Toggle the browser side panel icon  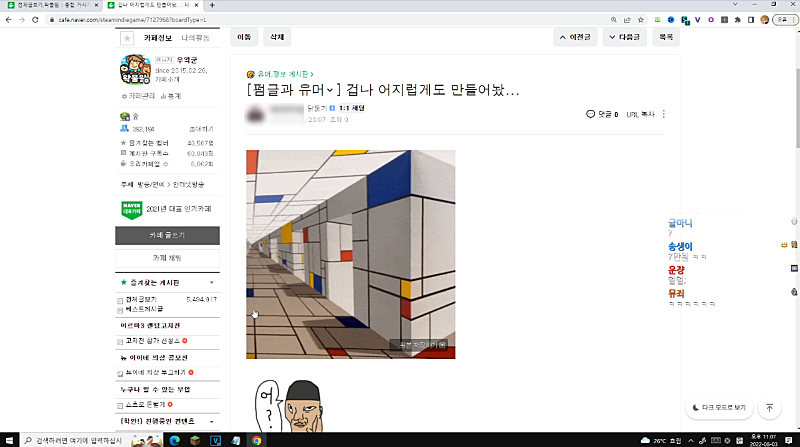point(751,20)
